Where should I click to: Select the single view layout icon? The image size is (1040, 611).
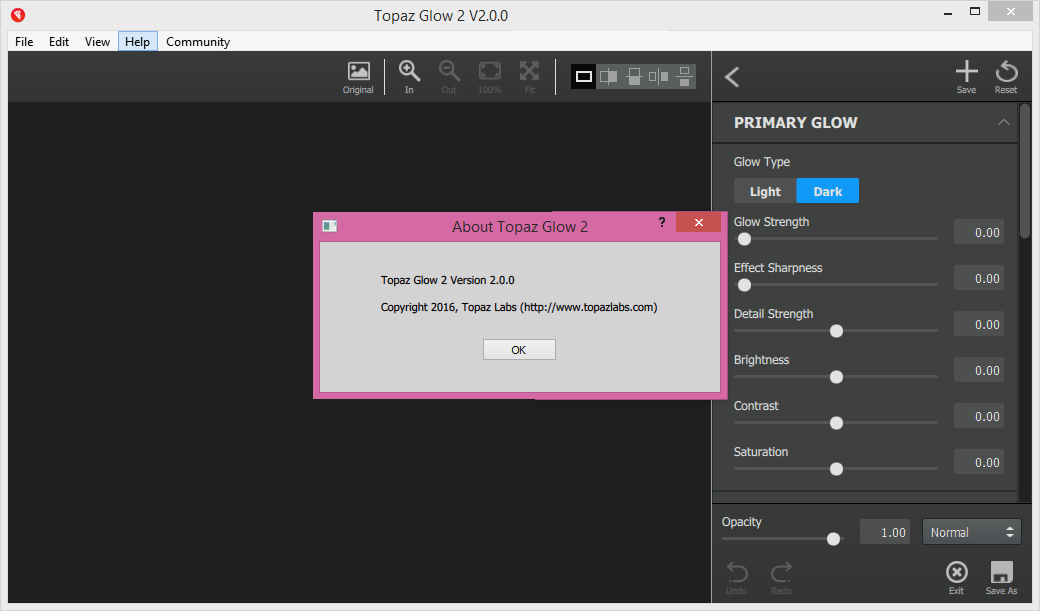pos(584,77)
